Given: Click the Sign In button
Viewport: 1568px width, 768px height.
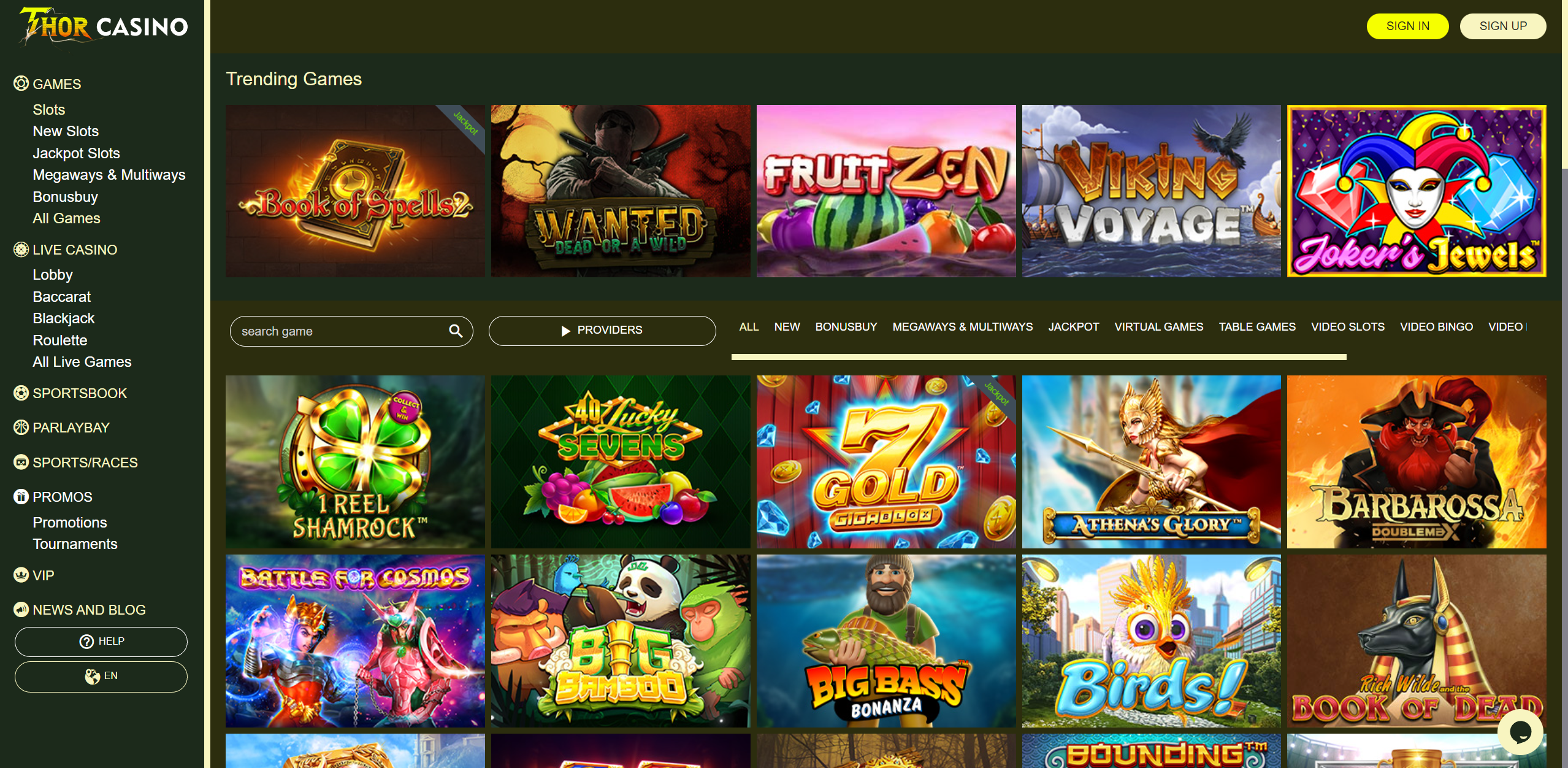Looking at the screenshot, I should (1407, 26).
